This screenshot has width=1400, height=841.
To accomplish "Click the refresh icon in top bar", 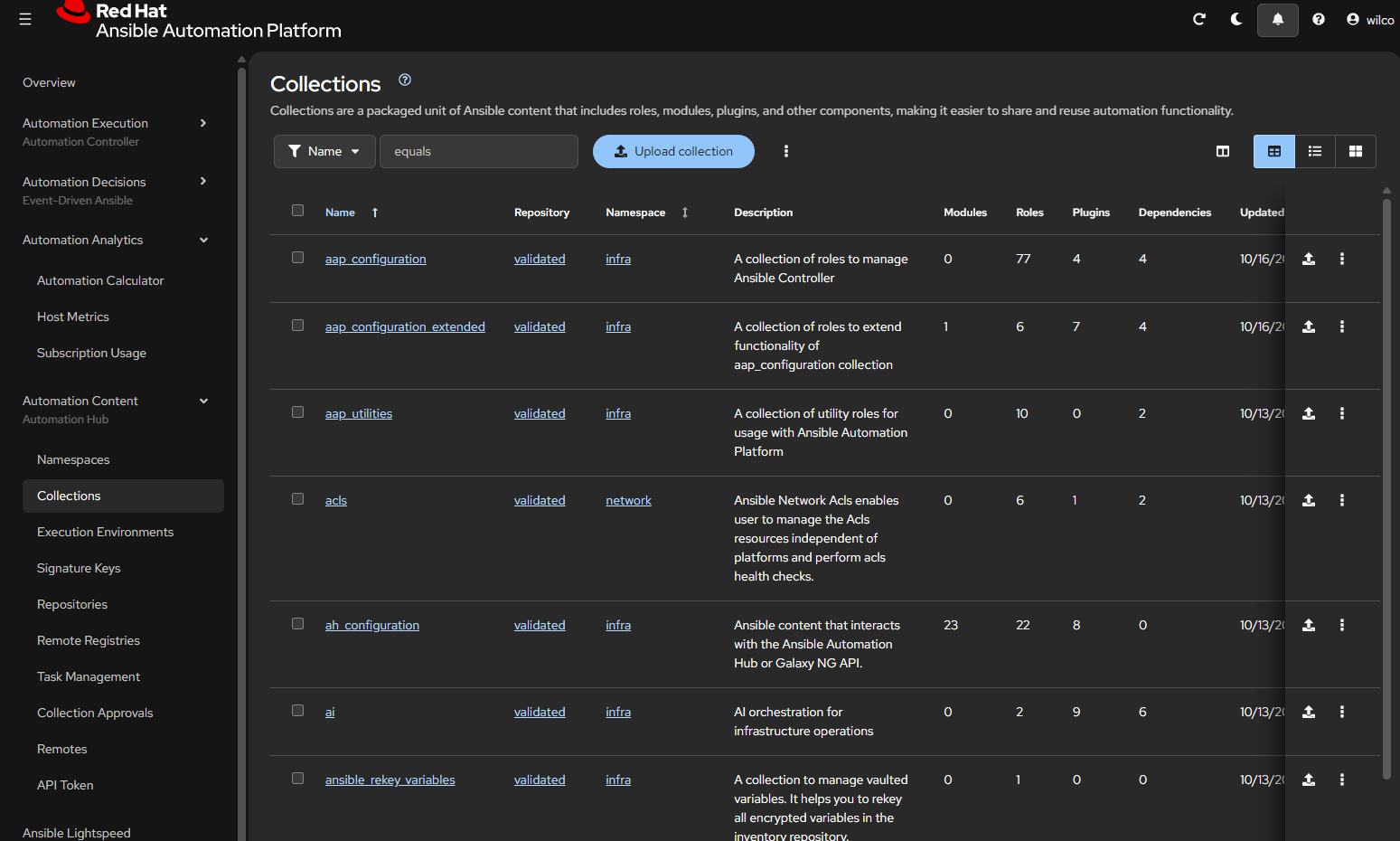I will tap(1198, 19).
